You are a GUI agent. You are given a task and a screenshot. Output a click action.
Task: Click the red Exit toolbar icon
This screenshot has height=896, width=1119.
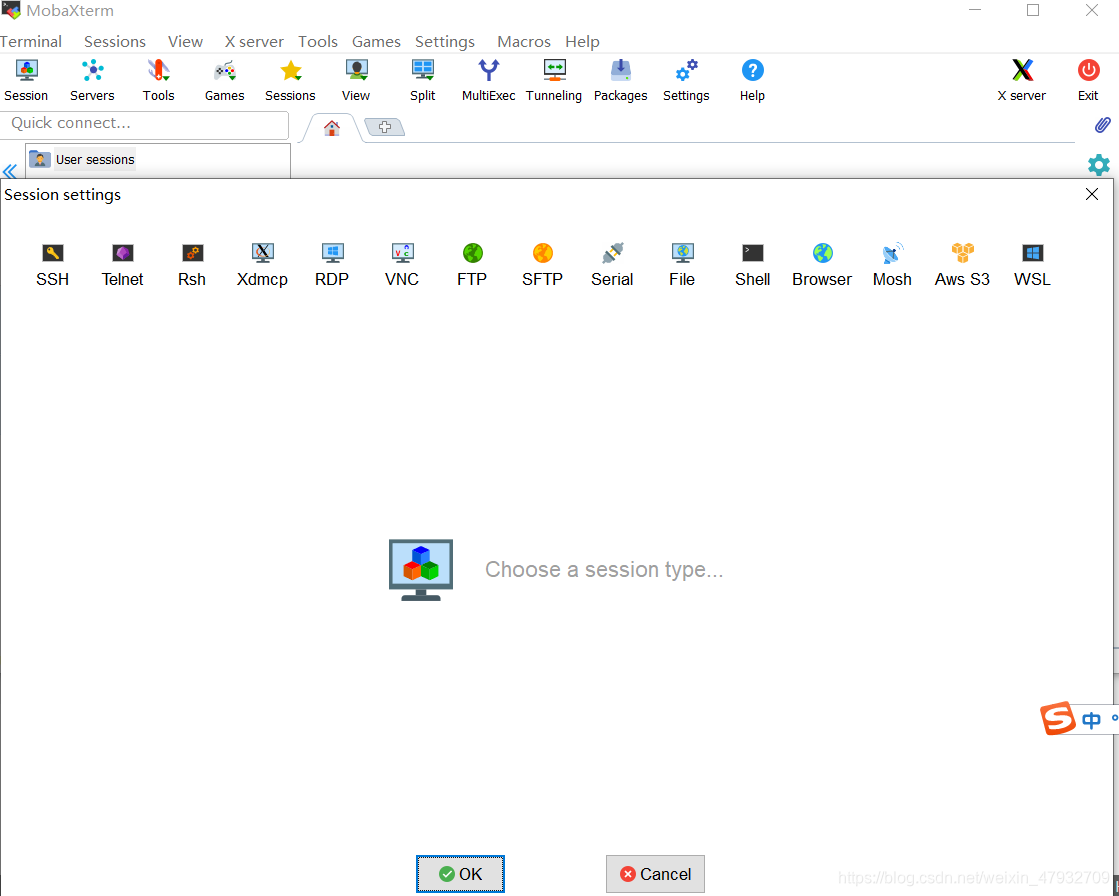click(1088, 81)
